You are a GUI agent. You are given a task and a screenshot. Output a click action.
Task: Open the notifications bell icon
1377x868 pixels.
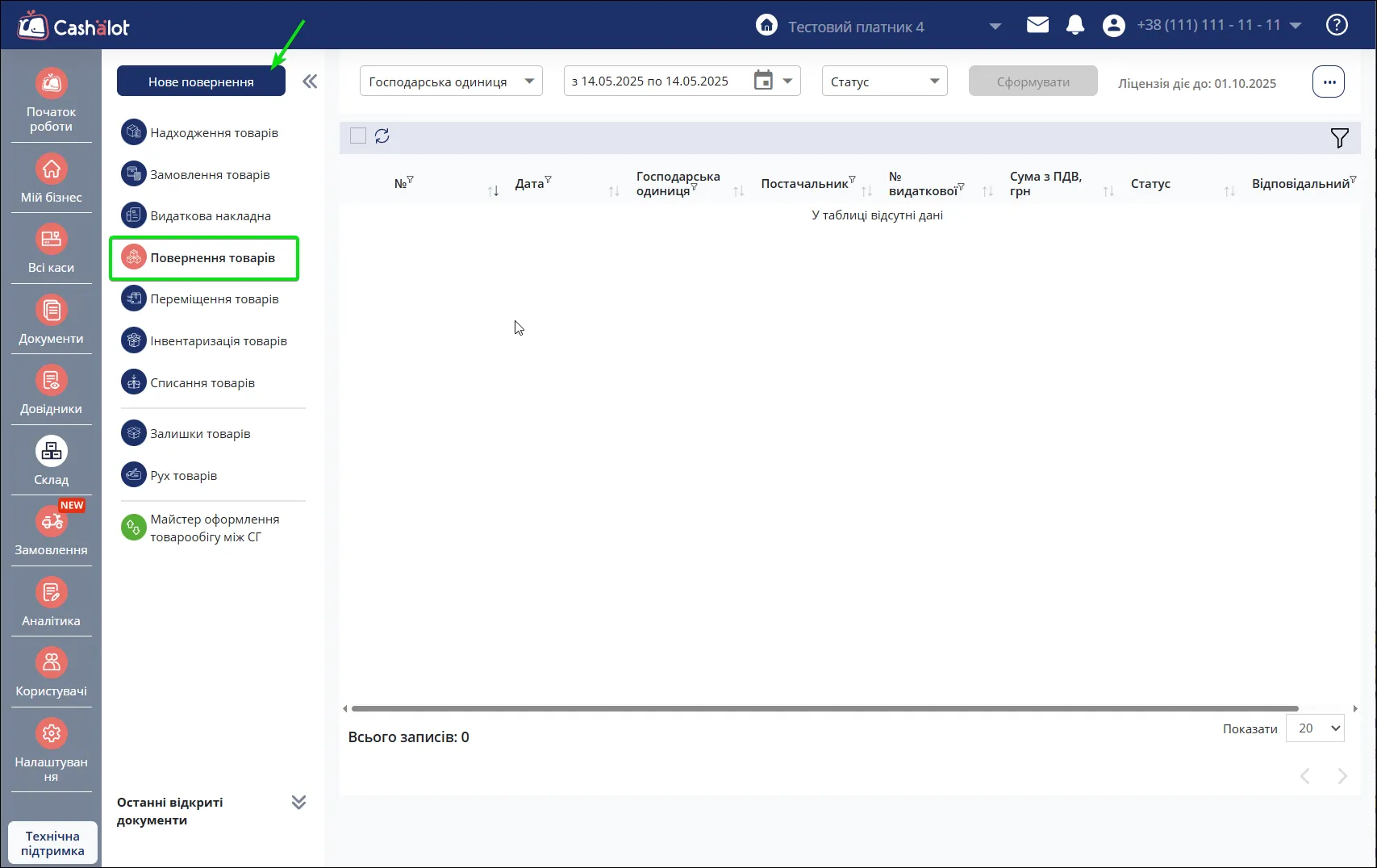pos(1075,25)
